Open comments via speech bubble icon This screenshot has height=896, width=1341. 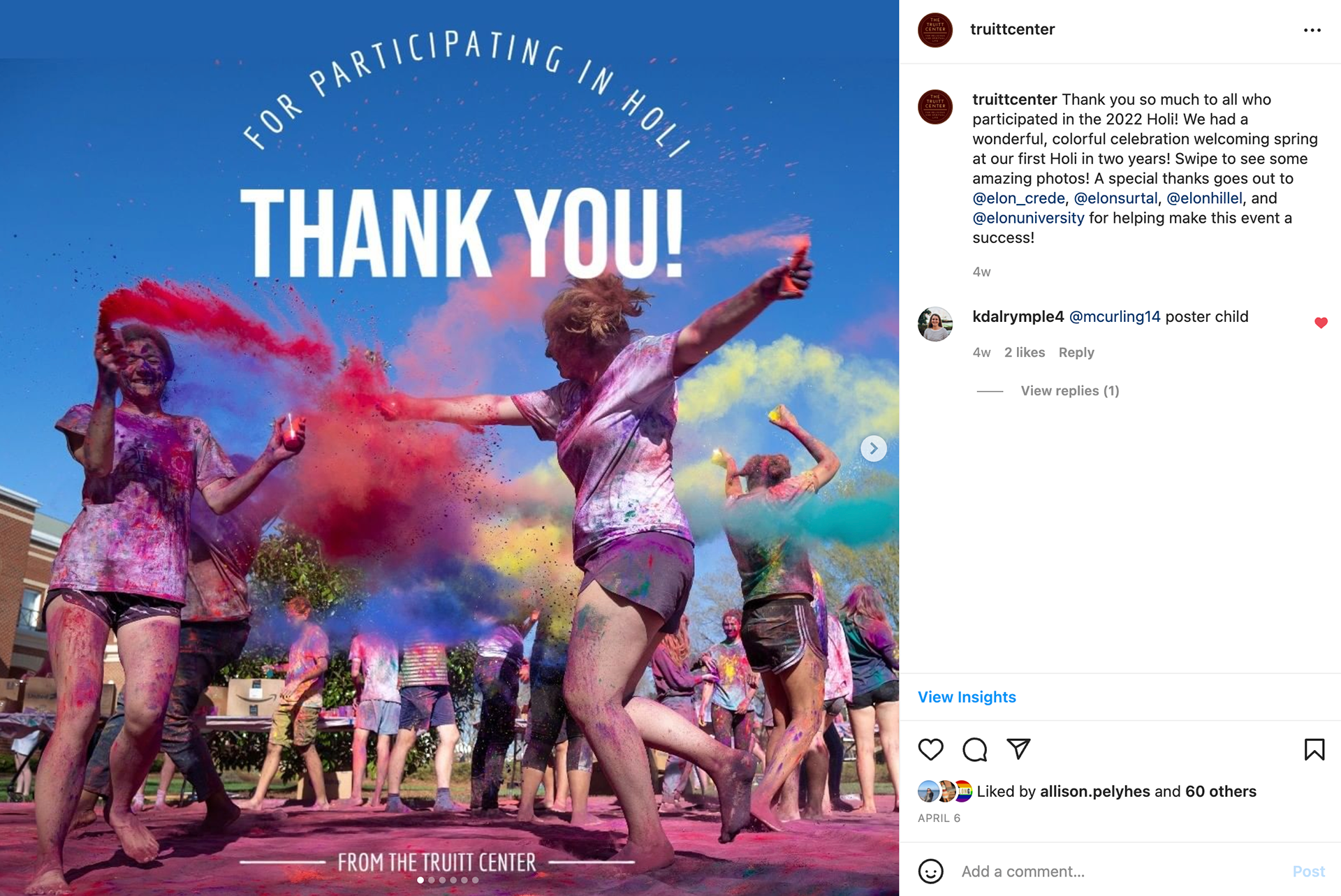[x=974, y=749]
